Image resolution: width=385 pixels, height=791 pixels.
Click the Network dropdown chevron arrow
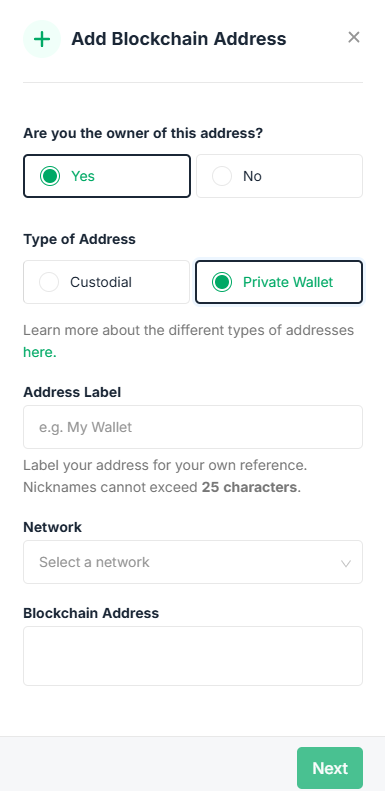pyautogui.click(x=346, y=563)
